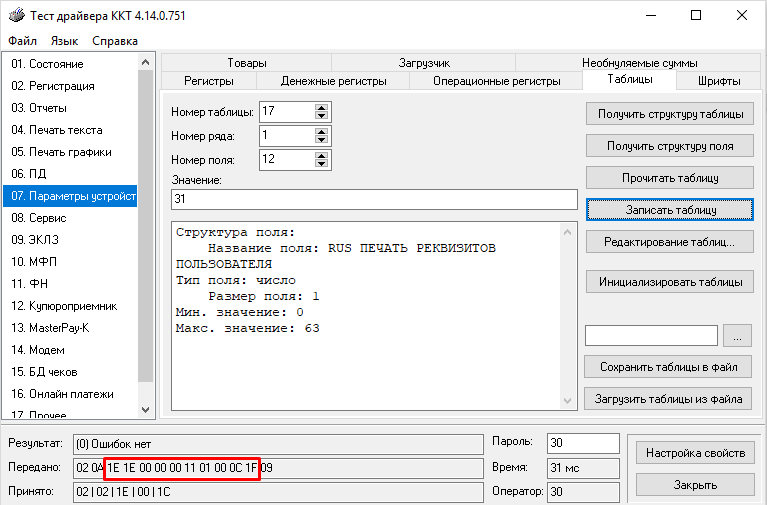Viewport: 767px width, 505px height.
Task: Open the Справка menu
Action: [x=115, y=41]
